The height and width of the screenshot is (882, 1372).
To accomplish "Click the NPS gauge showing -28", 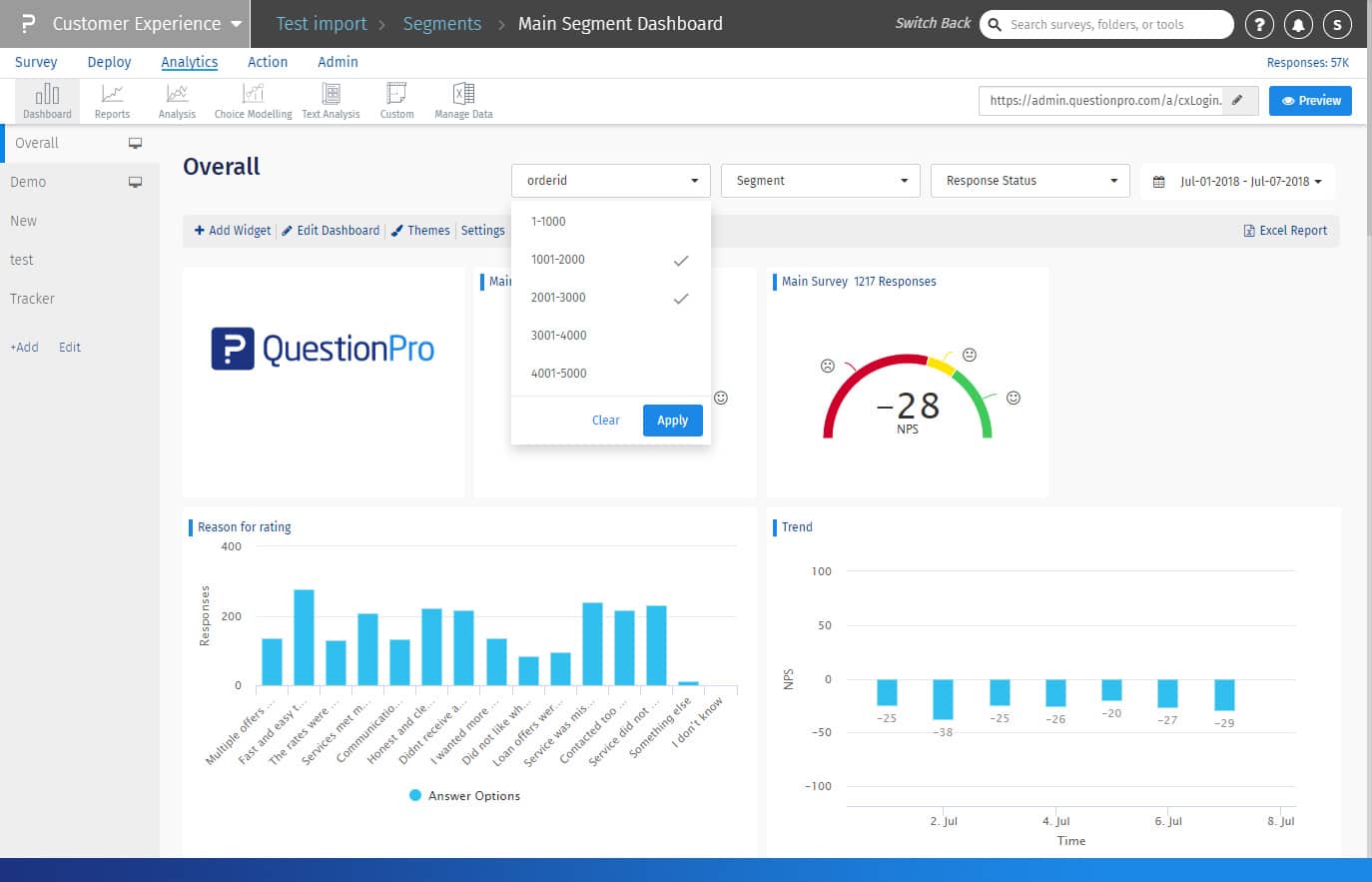I will tap(908, 398).
